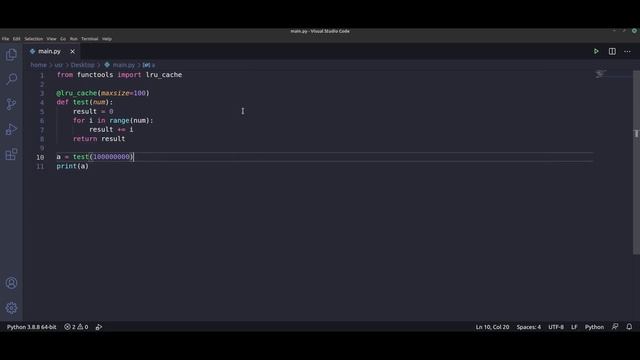Open errors and warnings problems indicator
Image resolution: width=640 pixels, height=360 pixels.
click(76, 327)
